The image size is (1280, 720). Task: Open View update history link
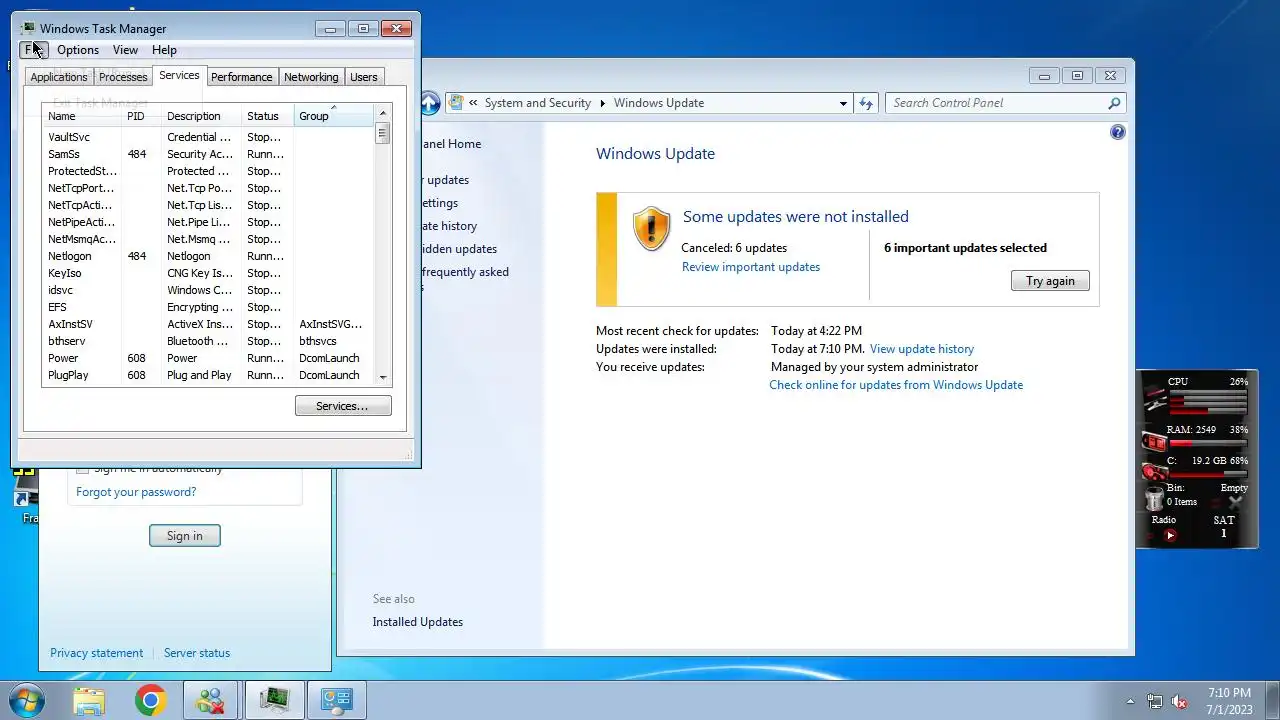tap(922, 349)
